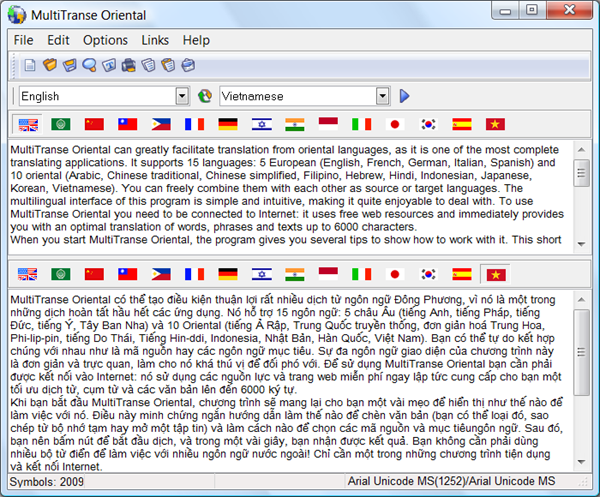Viewport: 600px width, 497px height.
Task: Select Indonesia flag as source language
Action: click(328, 124)
